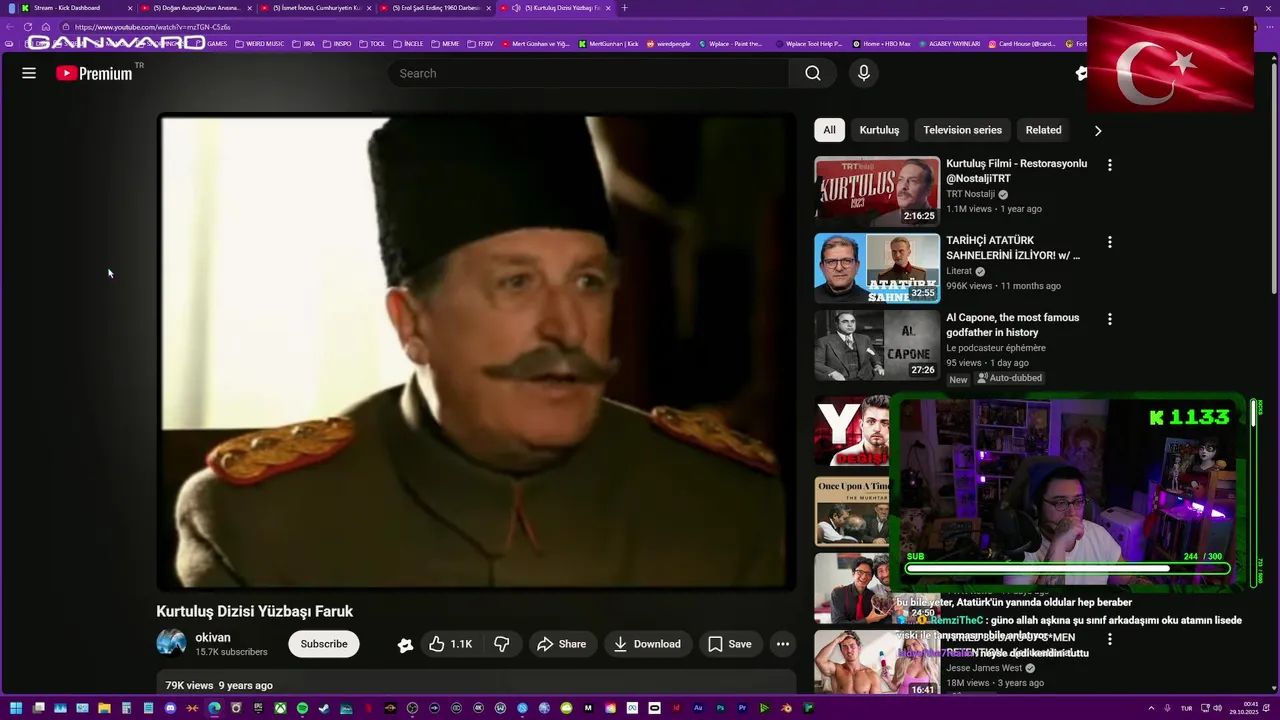Open Discord from the taskbar
The height and width of the screenshot is (720, 1280).
pyautogui.click(x=170, y=708)
